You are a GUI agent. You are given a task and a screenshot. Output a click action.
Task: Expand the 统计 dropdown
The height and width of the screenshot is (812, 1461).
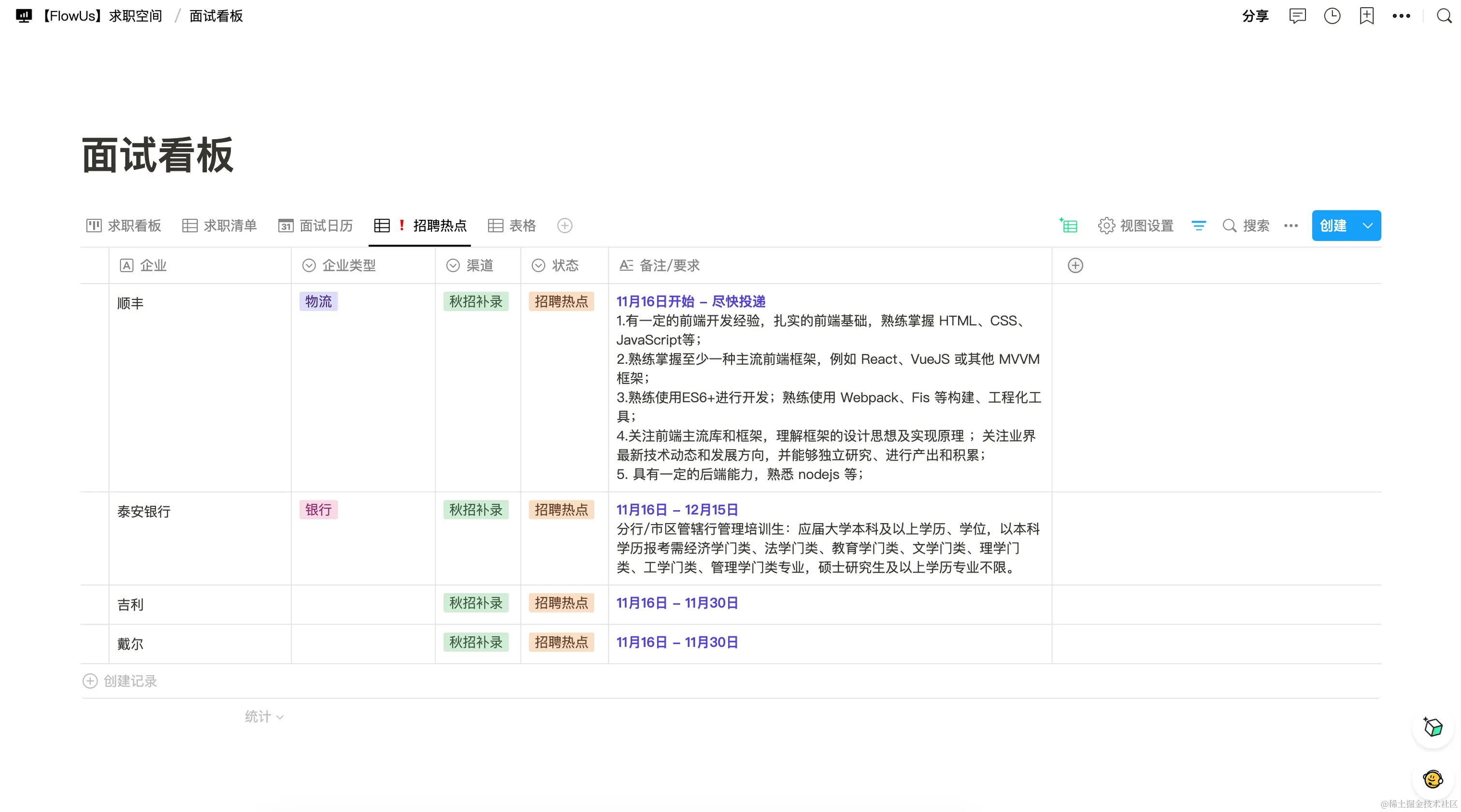point(264,717)
